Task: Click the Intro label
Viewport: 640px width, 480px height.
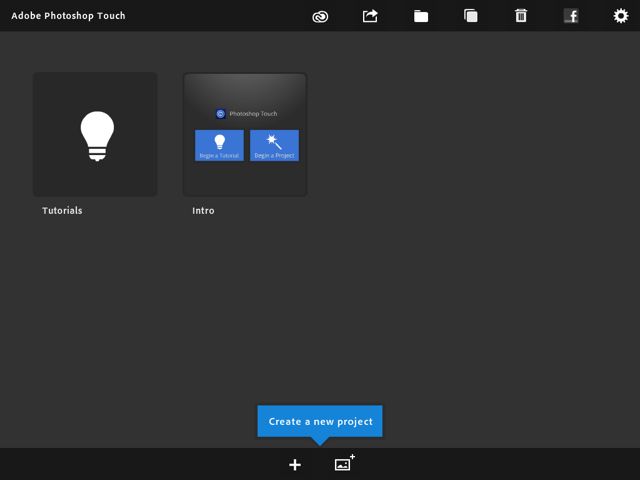Action: click(x=203, y=211)
